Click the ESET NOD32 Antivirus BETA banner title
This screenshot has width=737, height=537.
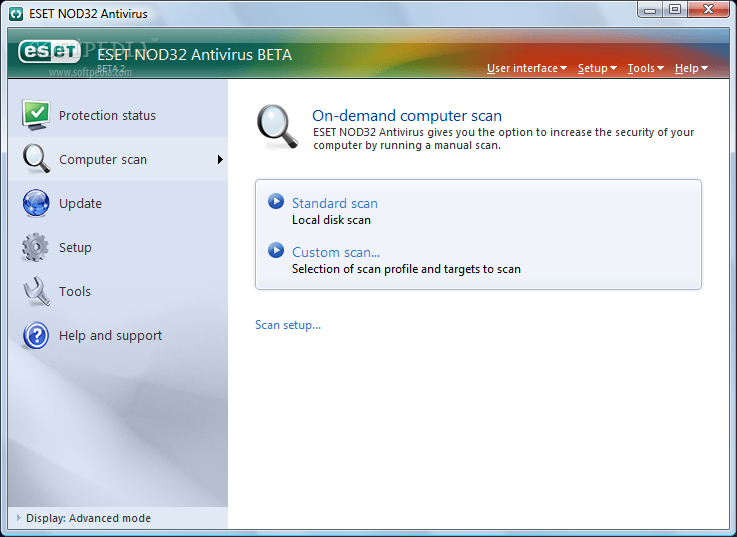click(195, 55)
